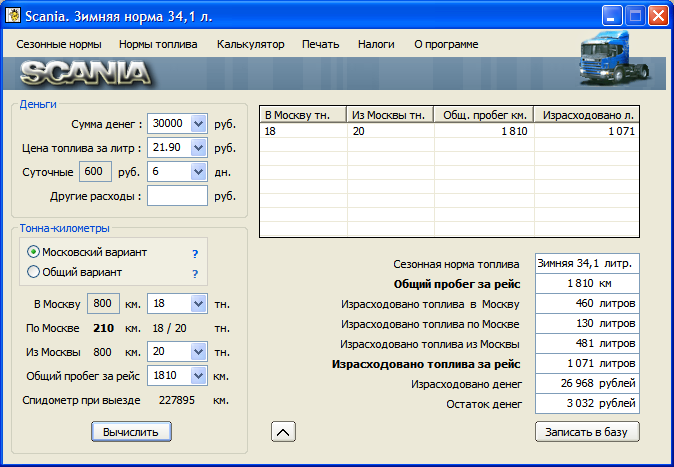Image resolution: width=674 pixels, height=467 pixels.
Task: Click the Зимняя 34,1 литр. value field
Action: coord(587,263)
